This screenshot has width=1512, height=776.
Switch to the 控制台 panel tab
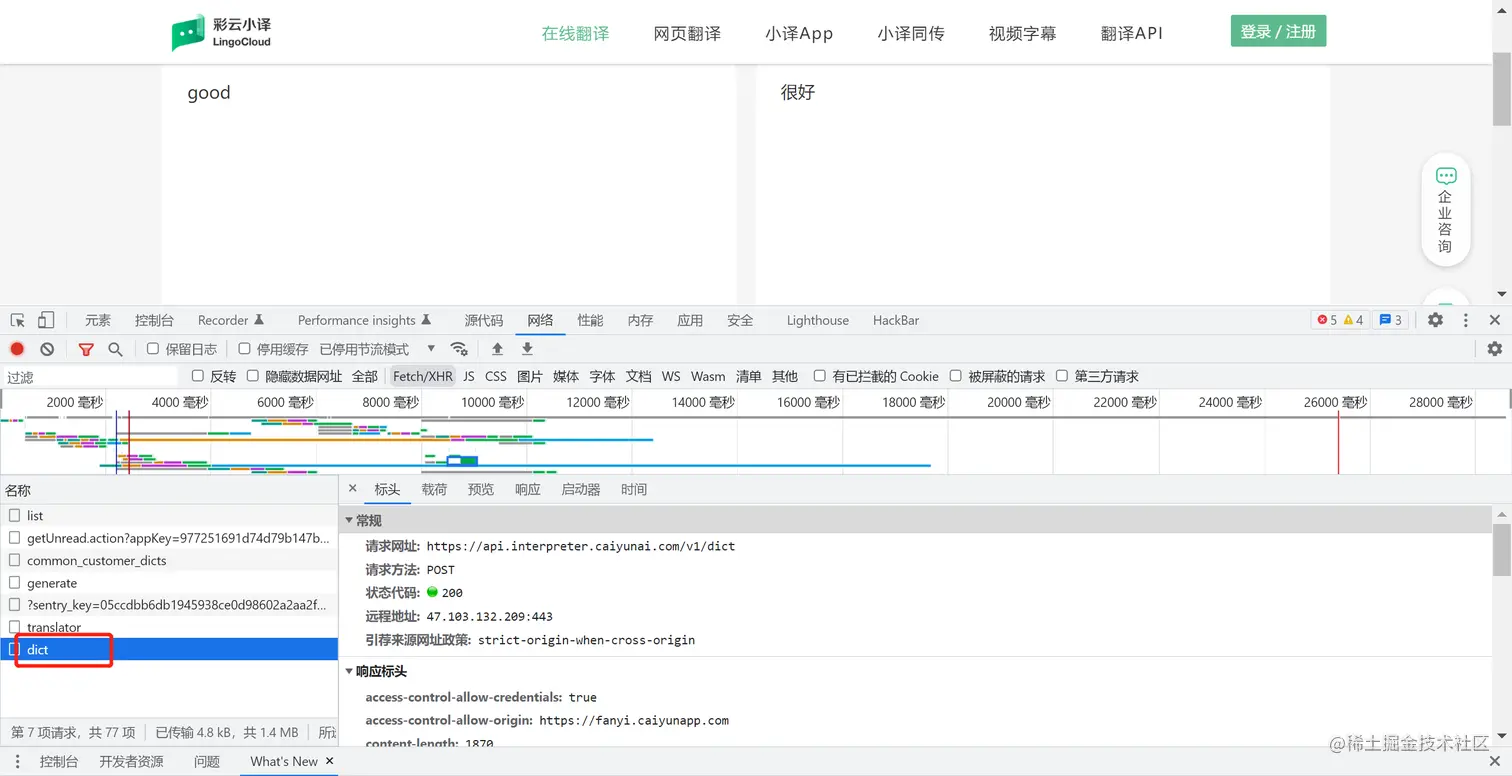tap(154, 320)
